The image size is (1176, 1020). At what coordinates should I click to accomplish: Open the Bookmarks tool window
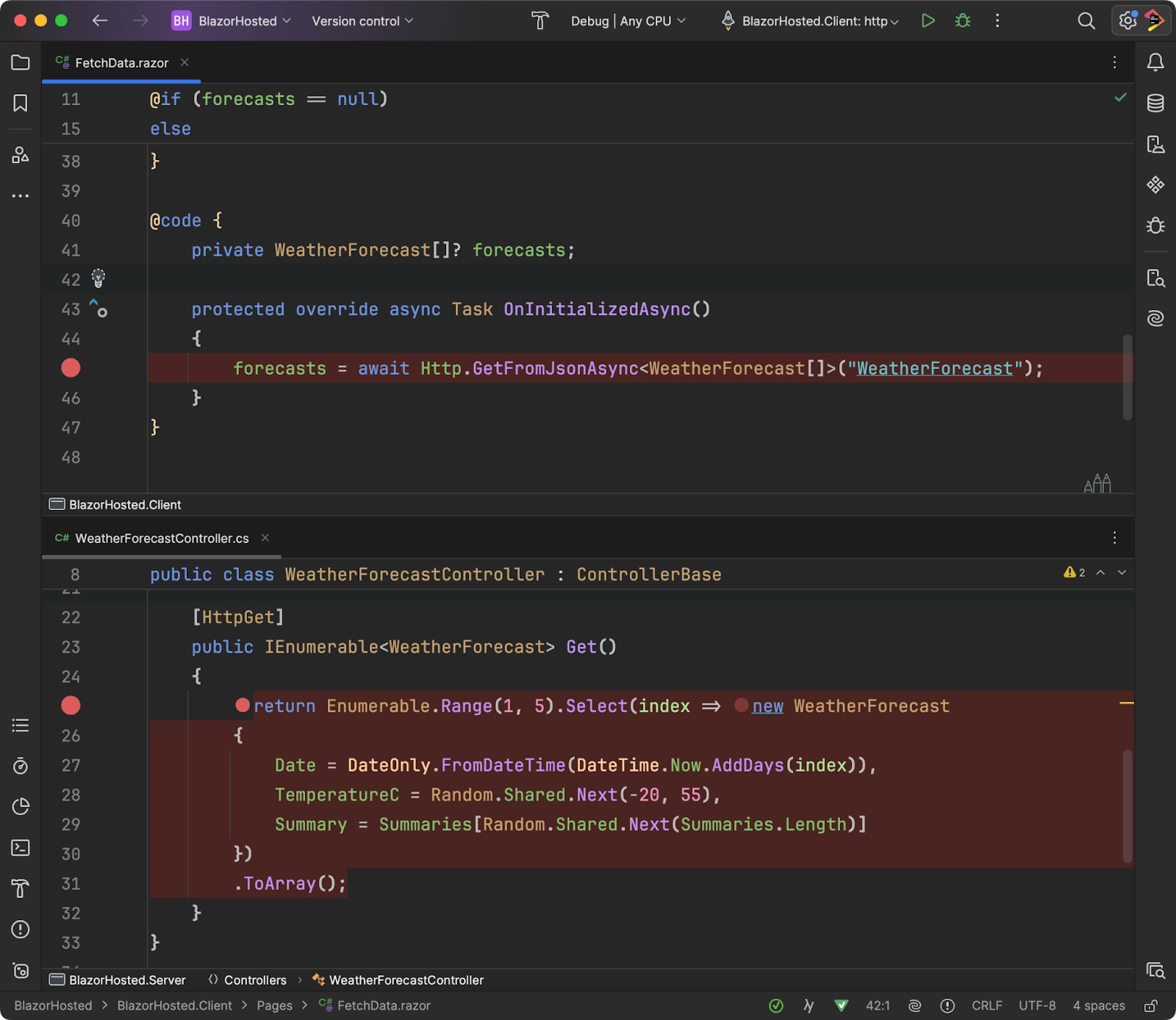click(21, 103)
